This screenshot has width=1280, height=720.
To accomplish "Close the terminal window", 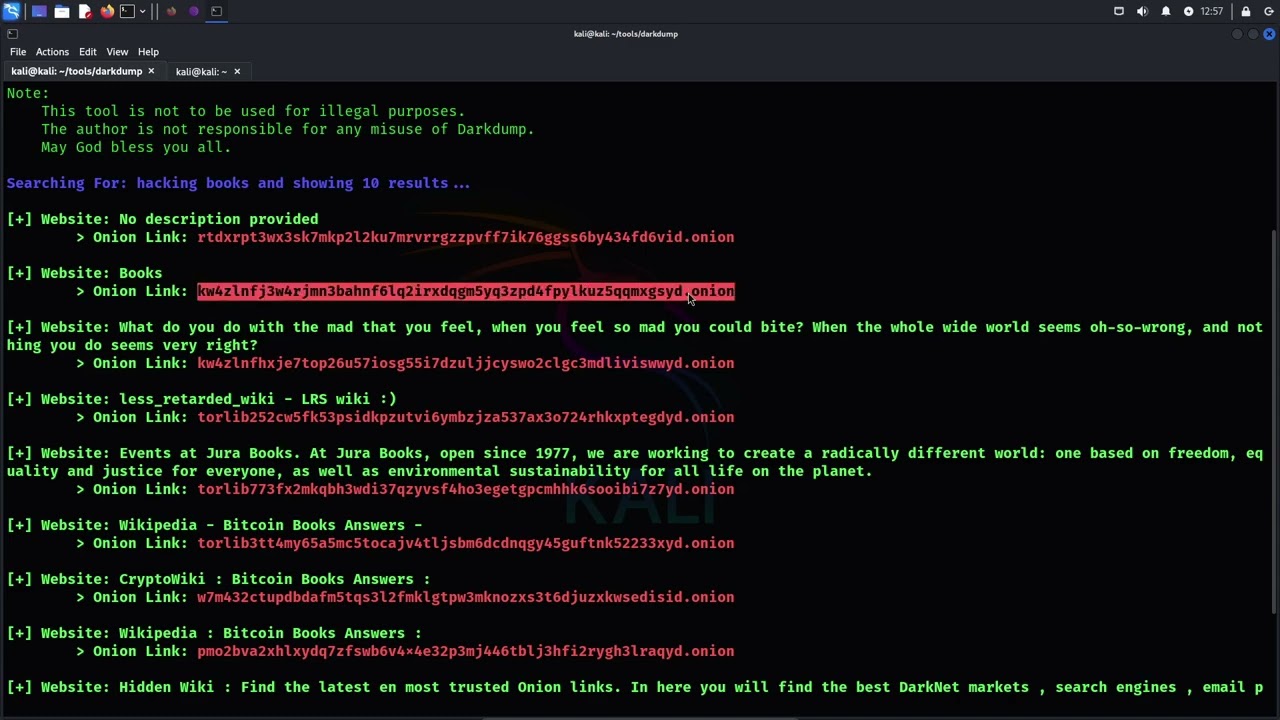I will click(x=1269, y=34).
